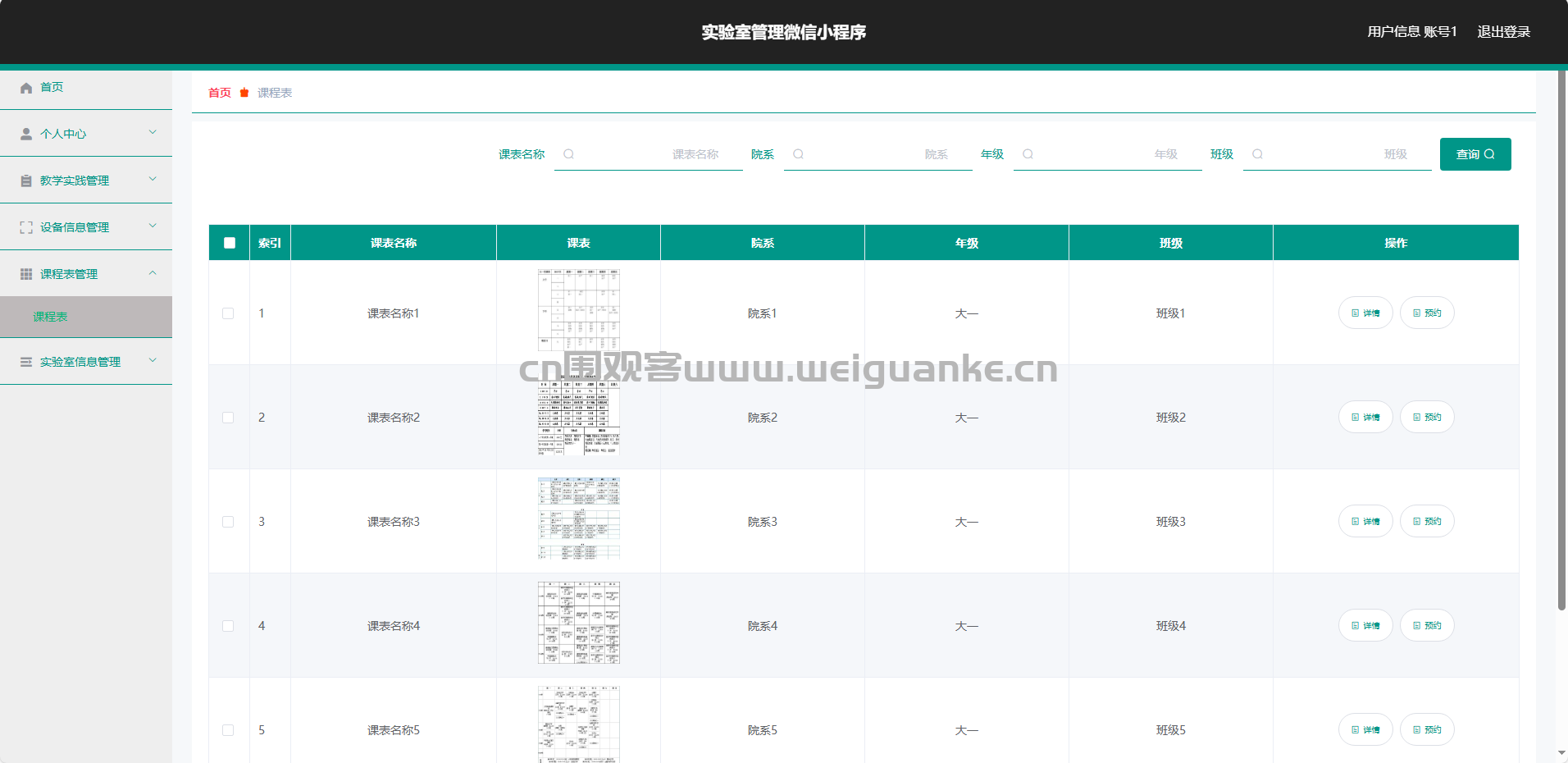Click the 课表名称 column header
The image size is (1568, 763).
(394, 243)
